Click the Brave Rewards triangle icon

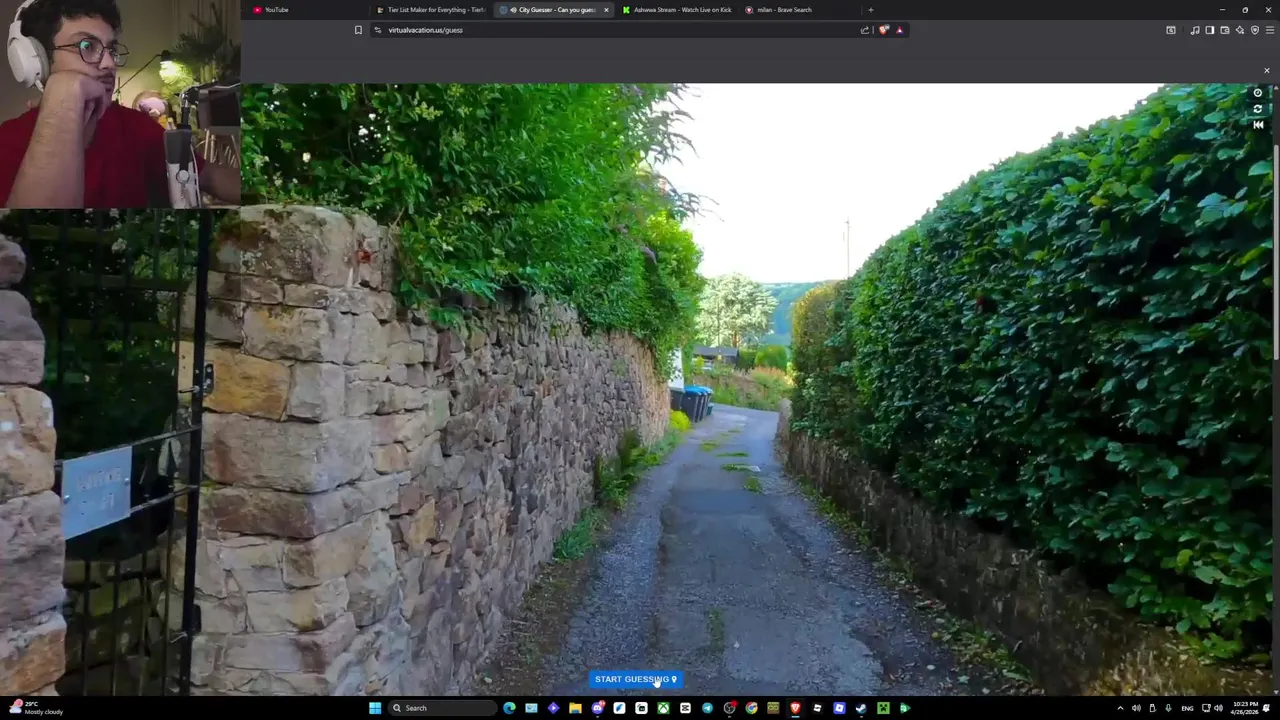coord(899,30)
